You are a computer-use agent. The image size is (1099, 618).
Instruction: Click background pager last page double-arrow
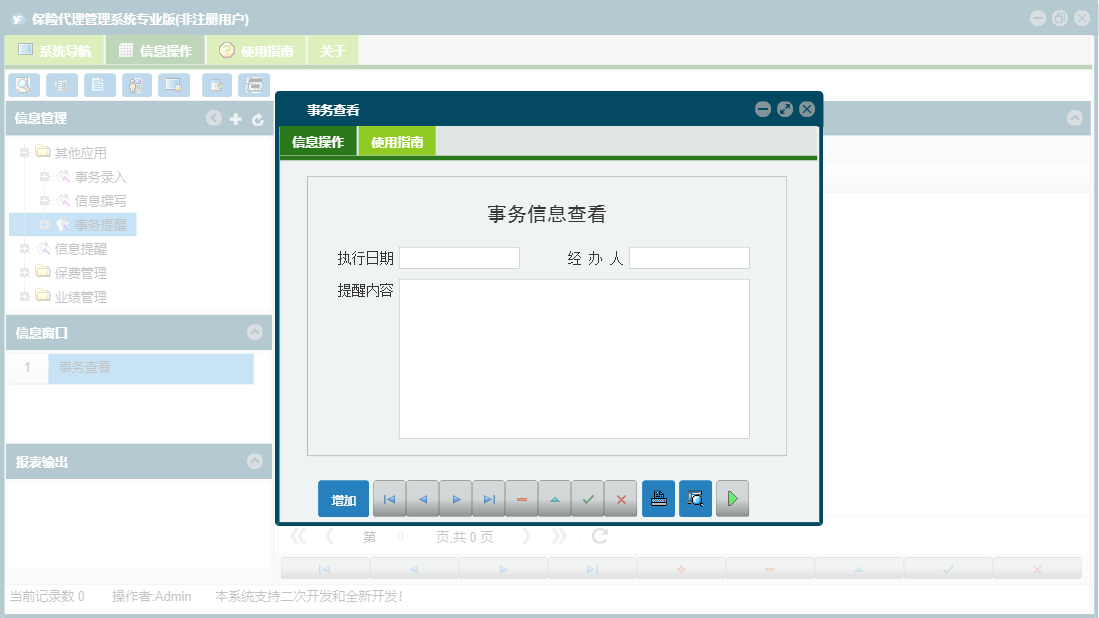[x=559, y=537]
